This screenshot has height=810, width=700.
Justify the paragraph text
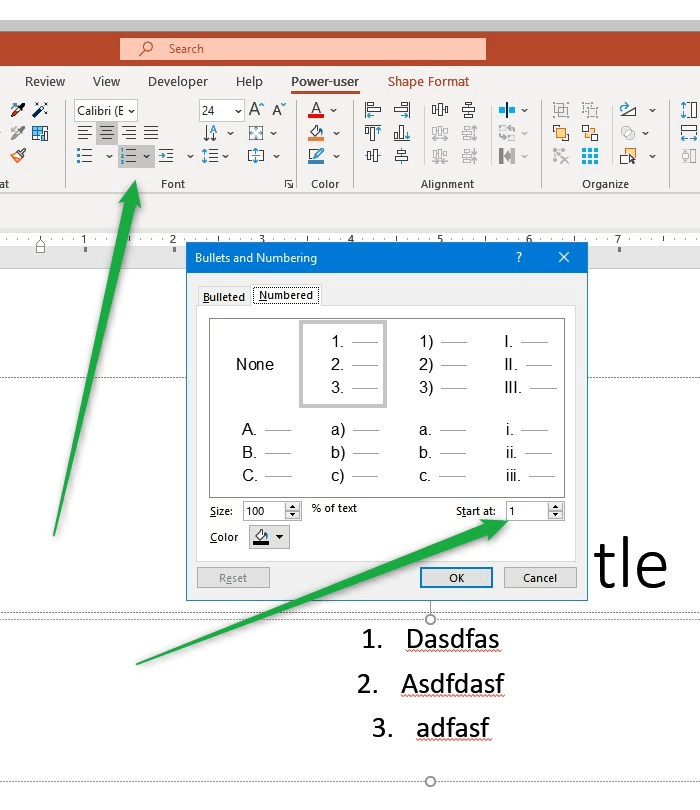(x=151, y=133)
